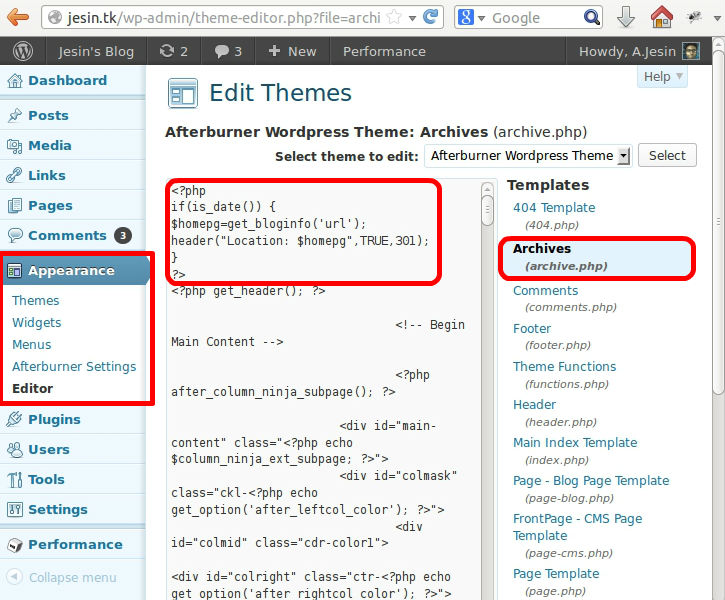Open the Archives template file

[541, 248]
